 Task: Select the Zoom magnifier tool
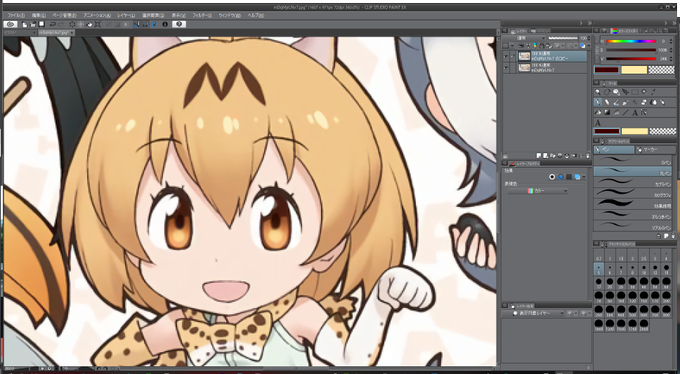[598, 92]
